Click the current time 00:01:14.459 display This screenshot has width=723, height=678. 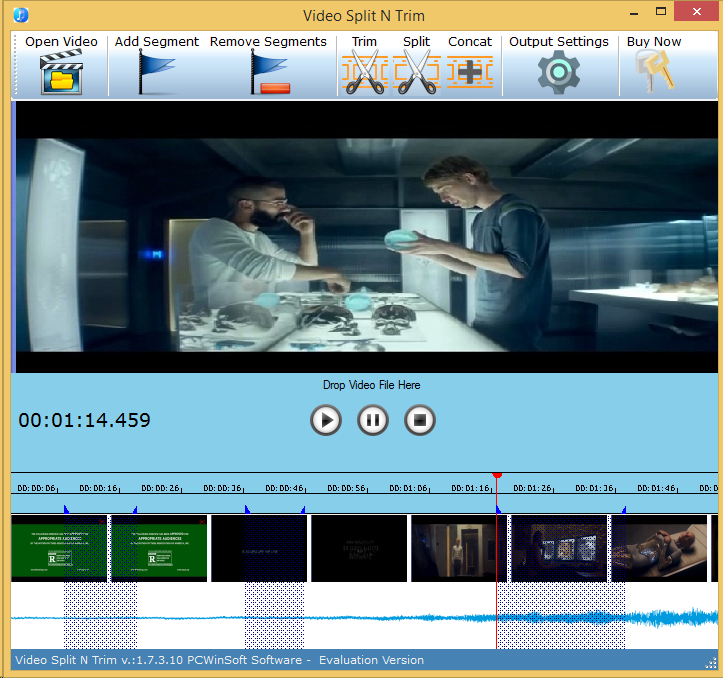(84, 420)
